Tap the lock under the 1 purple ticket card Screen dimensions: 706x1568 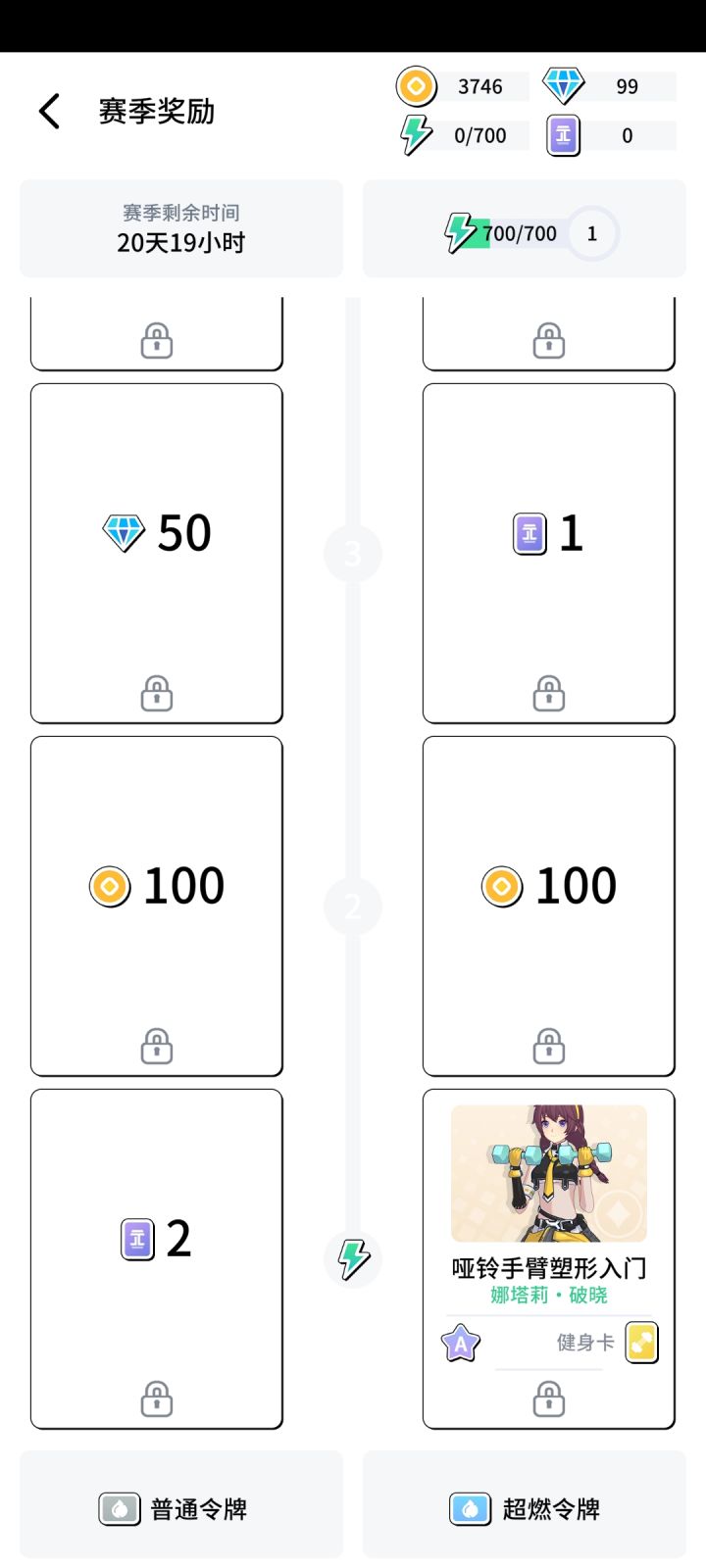549,694
